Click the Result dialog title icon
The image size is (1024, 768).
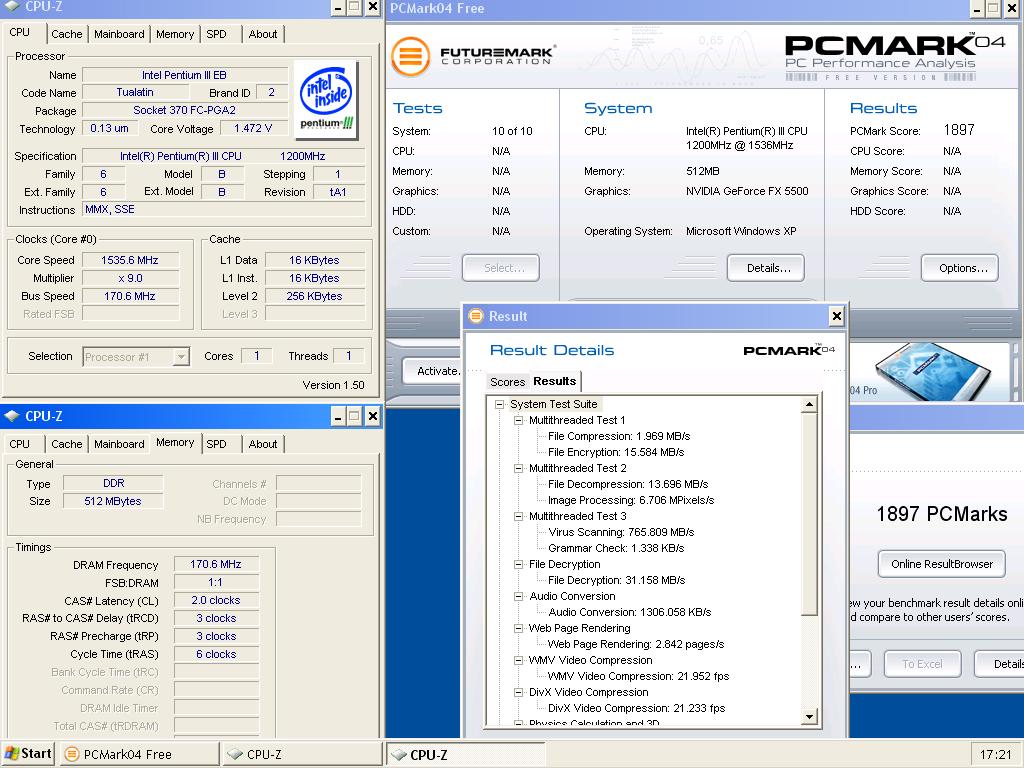(x=476, y=316)
